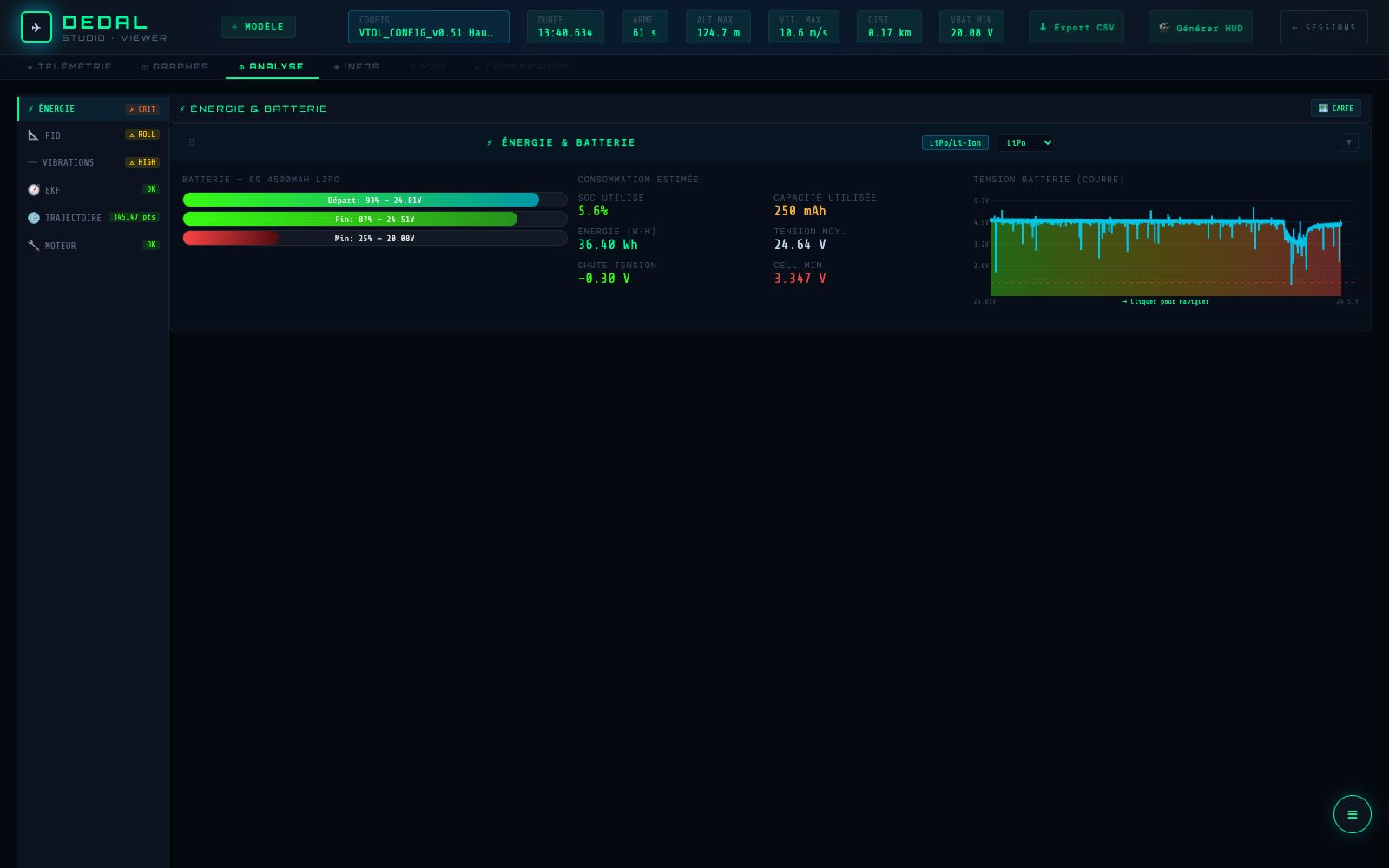The image size is (1389, 868).
Task: Click the Cell Min 3.347 V value
Action: pyautogui.click(x=800, y=279)
